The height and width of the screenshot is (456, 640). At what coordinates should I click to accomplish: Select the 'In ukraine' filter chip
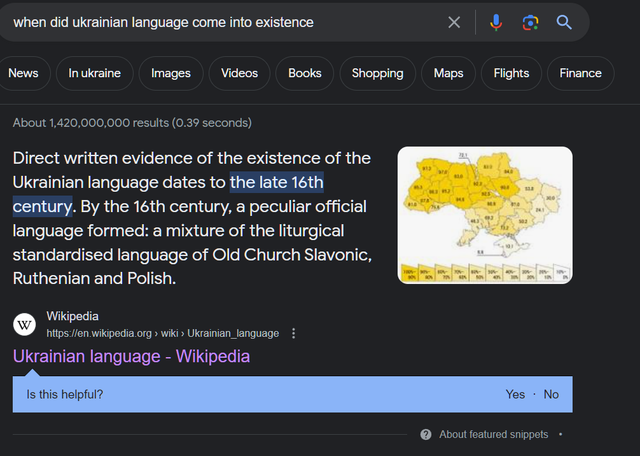(95, 73)
